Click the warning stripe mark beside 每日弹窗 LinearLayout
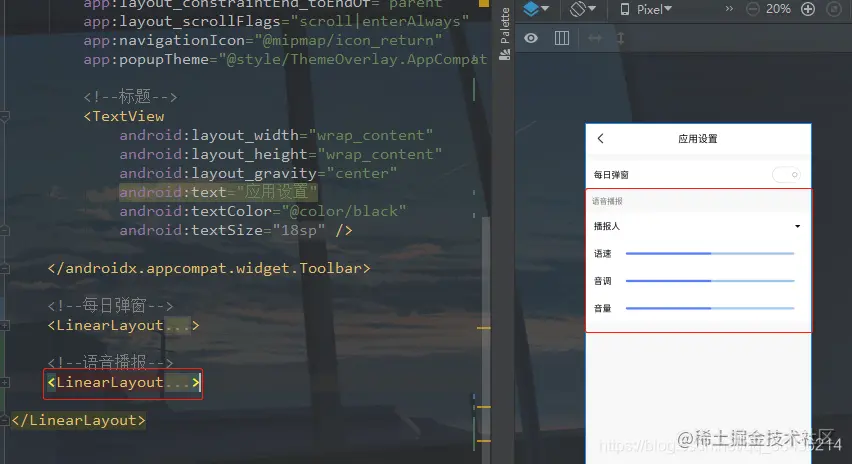This screenshot has width=852, height=464. pos(484,328)
